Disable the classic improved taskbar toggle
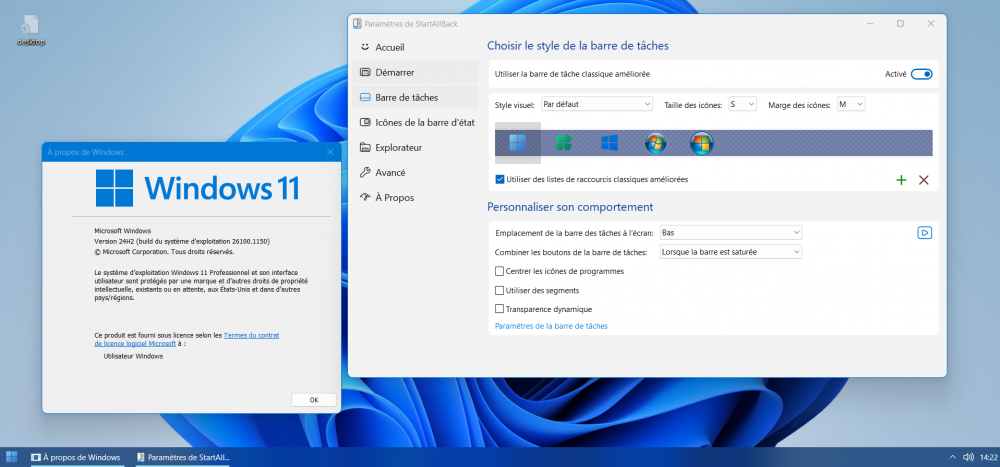The image size is (1000, 467). tap(921, 74)
